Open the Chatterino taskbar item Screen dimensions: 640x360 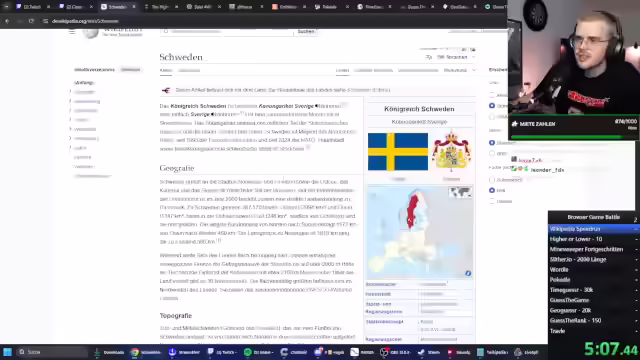[x=294, y=352]
